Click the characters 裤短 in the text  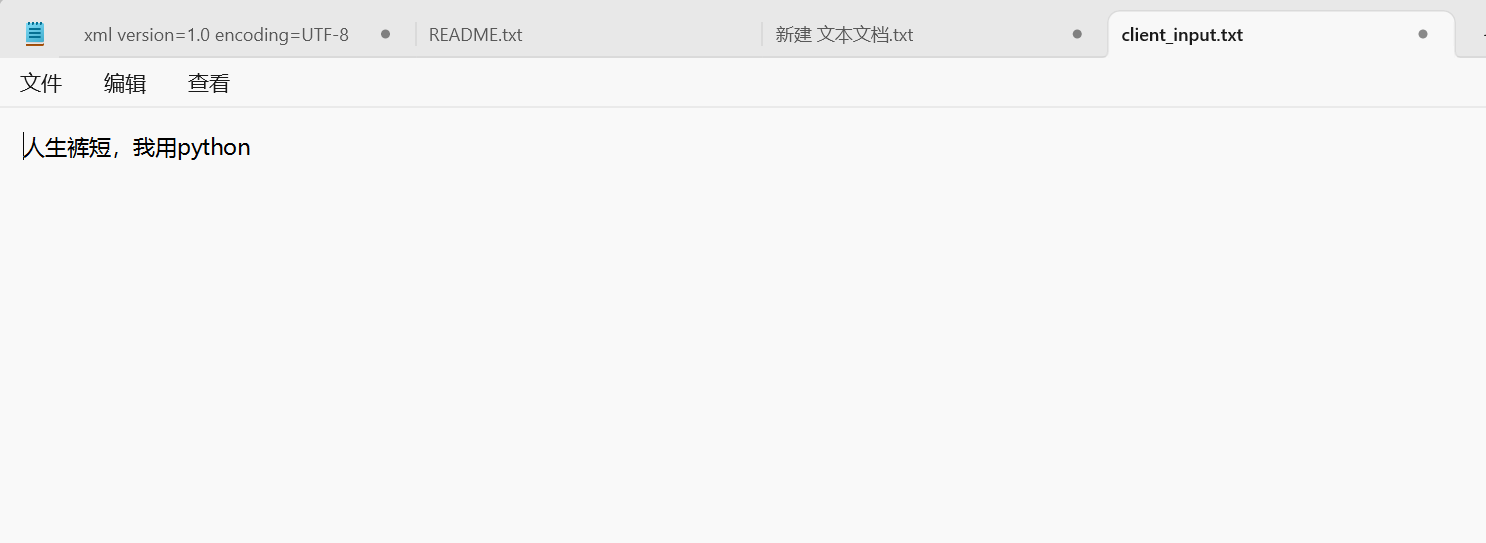coord(89,148)
